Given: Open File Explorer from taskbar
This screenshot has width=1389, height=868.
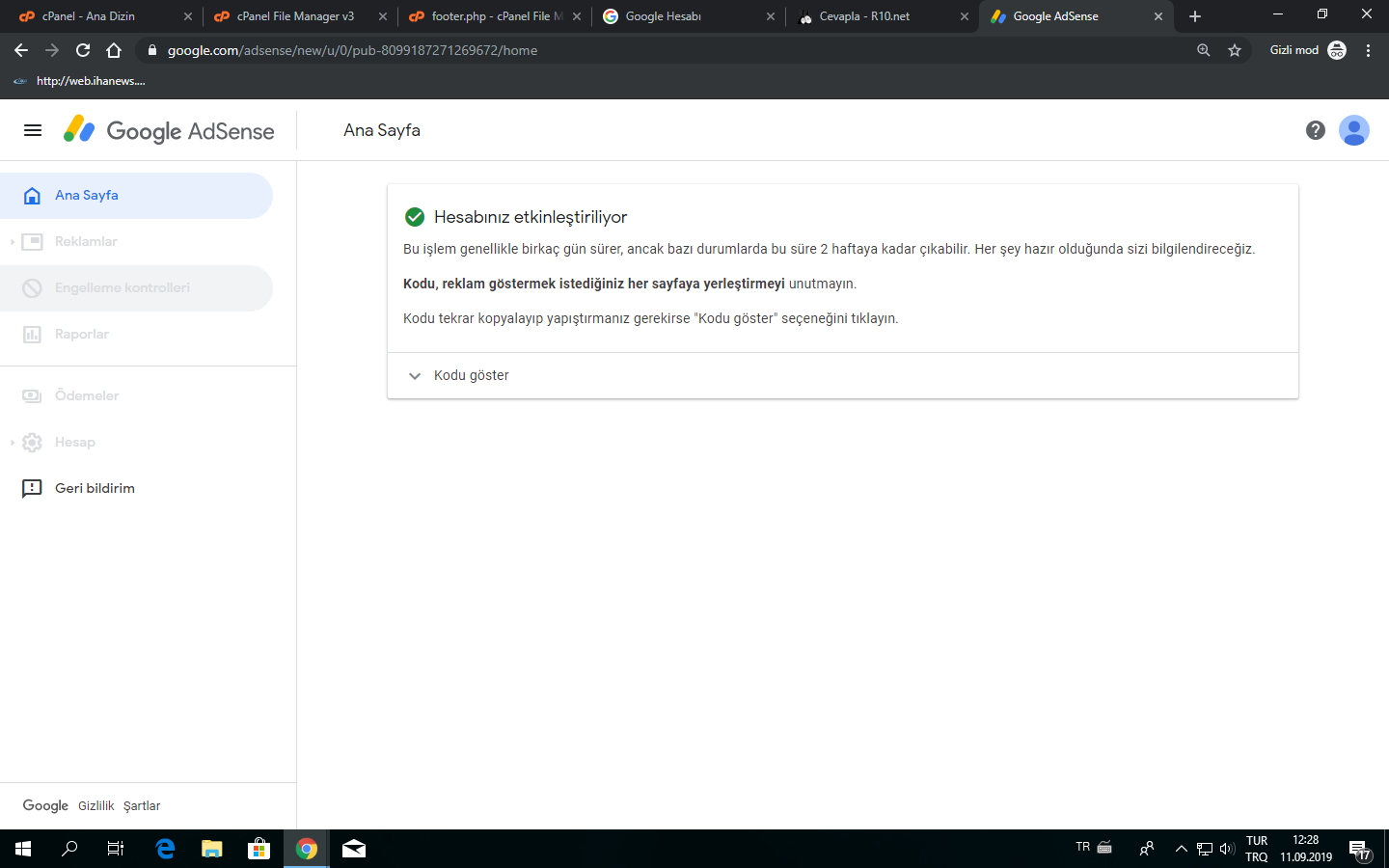Looking at the screenshot, I should point(212,849).
